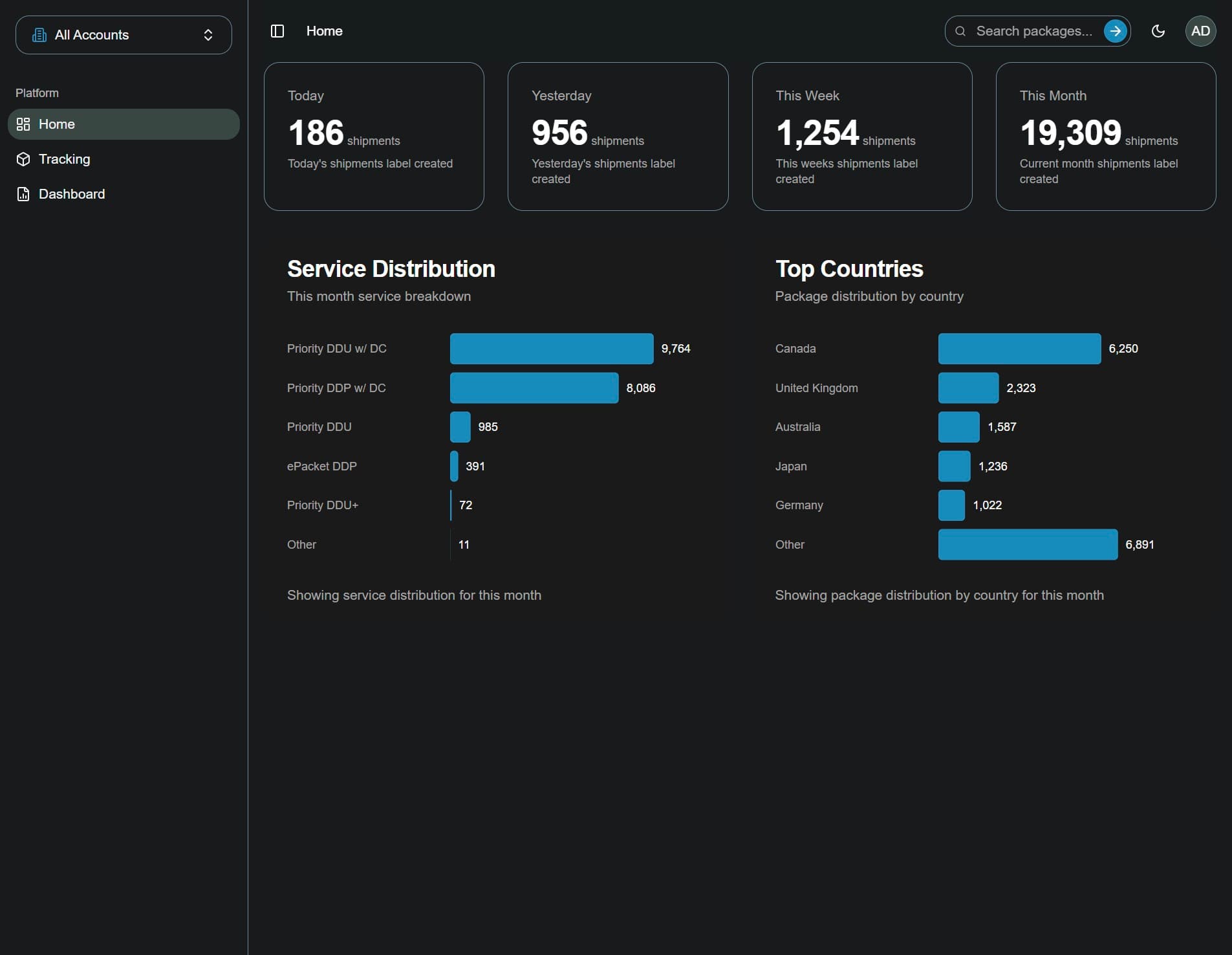Go to Home in the sidebar

(124, 124)
